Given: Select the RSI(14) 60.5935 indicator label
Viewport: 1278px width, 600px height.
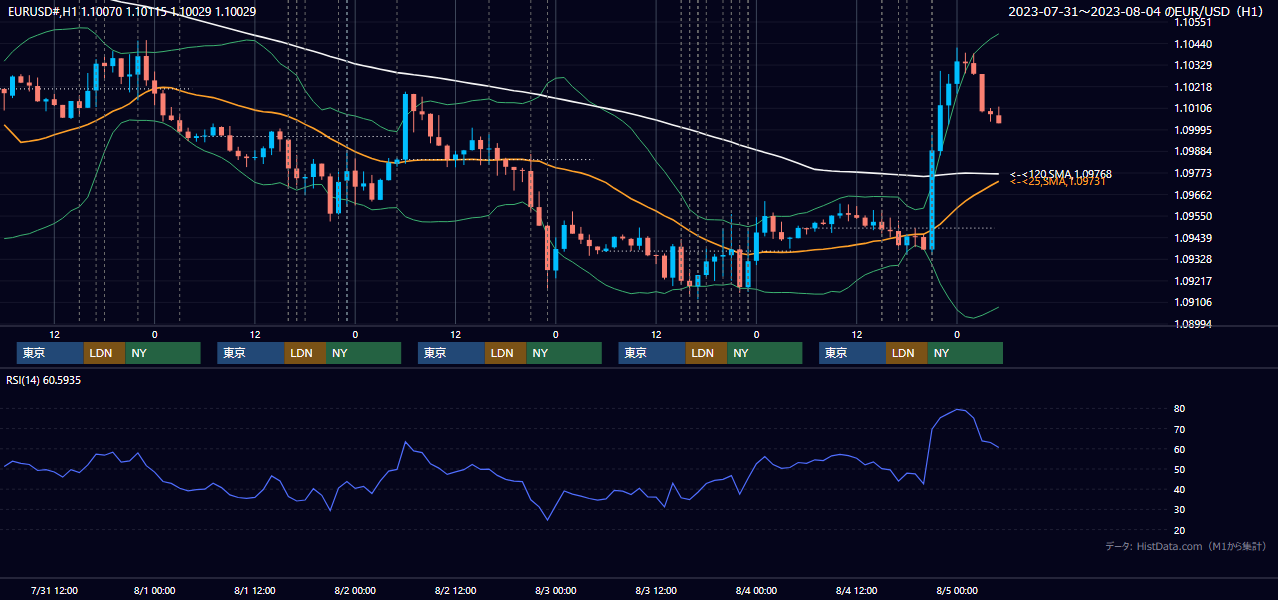Looking at the screenshot, I should coord(44,380).
